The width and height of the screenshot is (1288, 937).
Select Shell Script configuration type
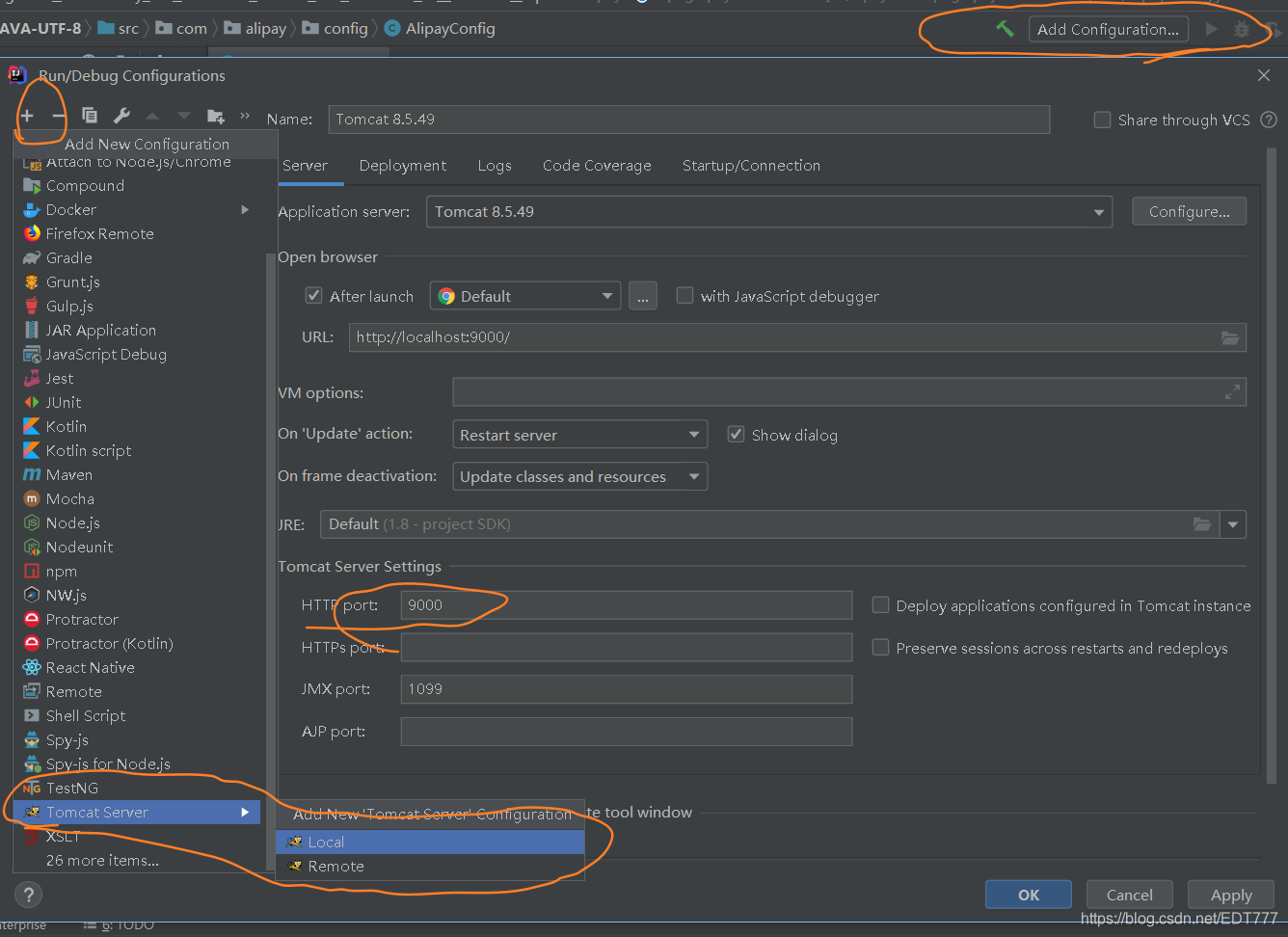[x=136, y=715]
